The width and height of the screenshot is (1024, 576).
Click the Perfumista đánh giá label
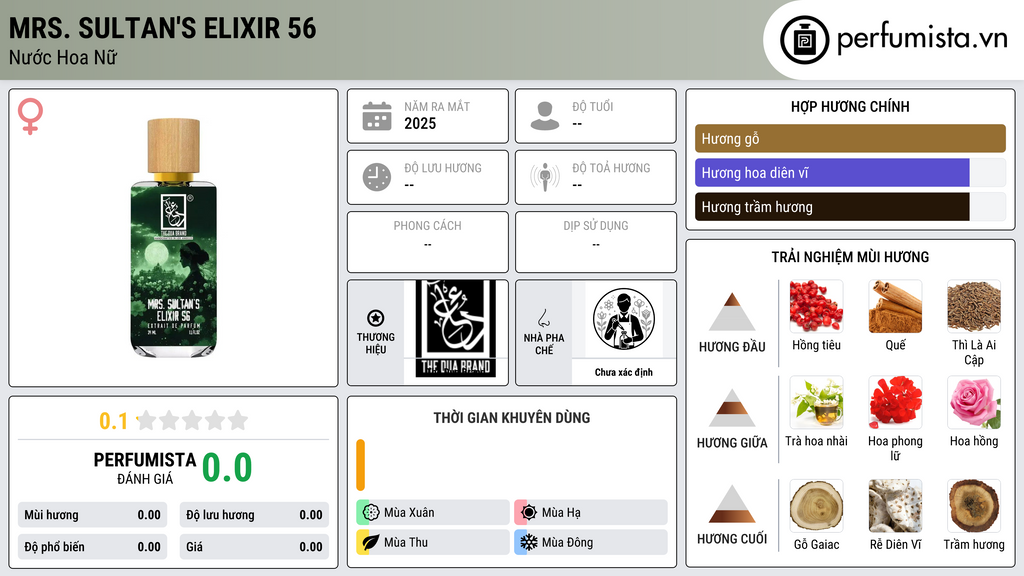(x=145, y=468)
